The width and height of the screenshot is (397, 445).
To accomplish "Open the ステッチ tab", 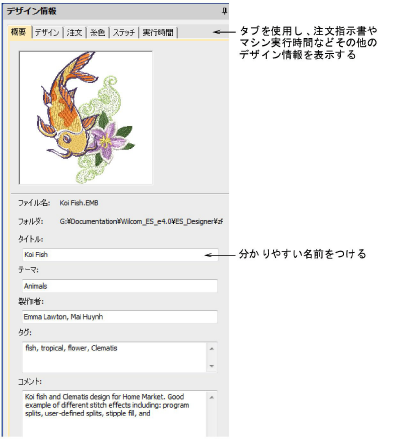I will pos(124,33).
